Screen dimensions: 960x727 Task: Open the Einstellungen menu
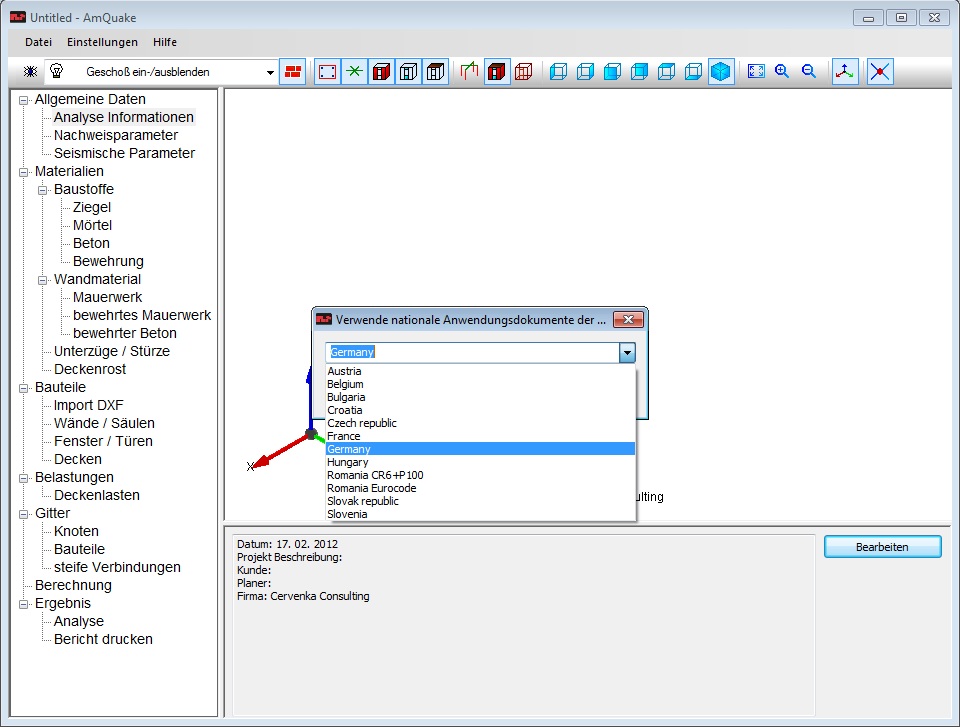click(x=102, y=42)
